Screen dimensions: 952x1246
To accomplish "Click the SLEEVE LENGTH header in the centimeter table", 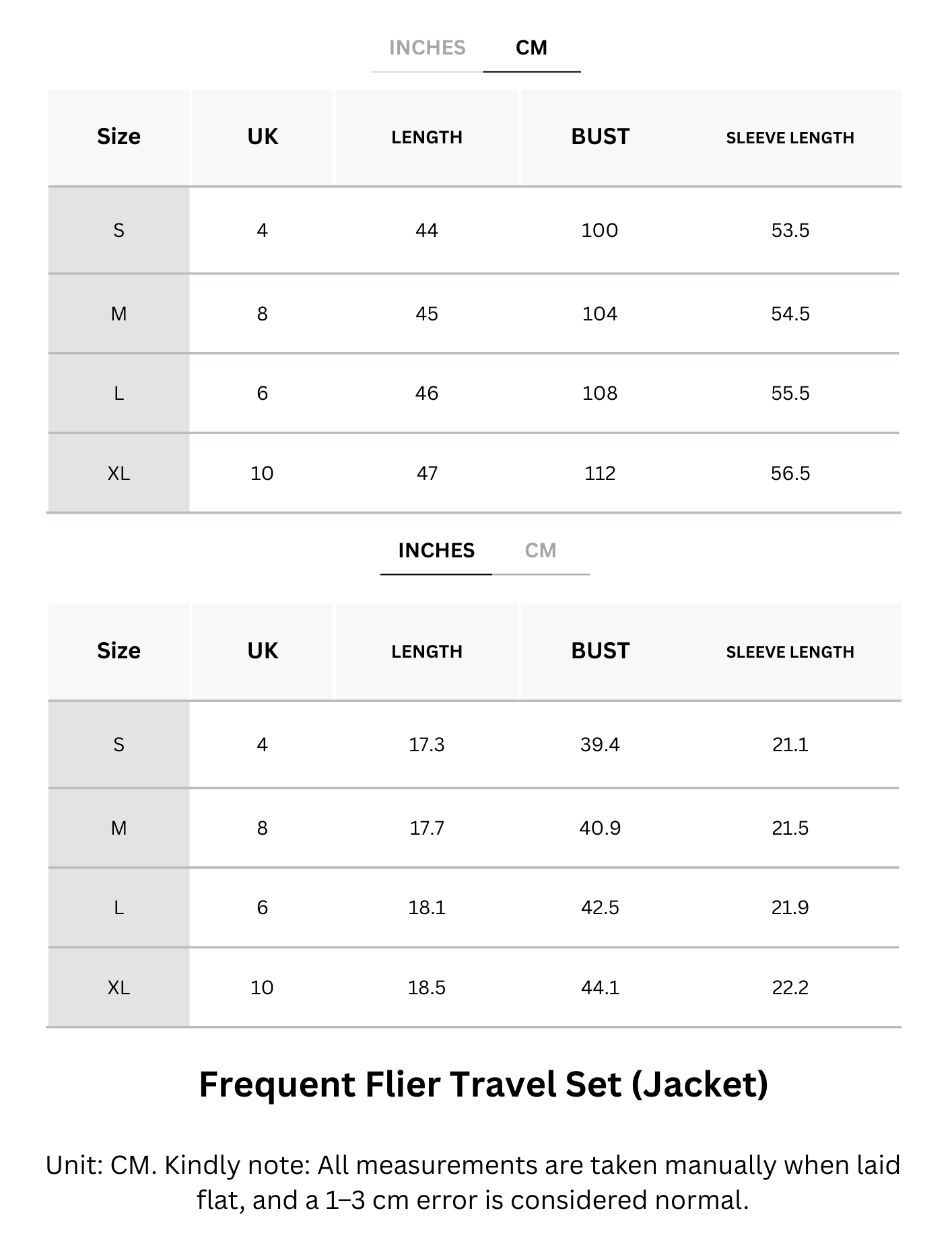I will pos(790,138).
